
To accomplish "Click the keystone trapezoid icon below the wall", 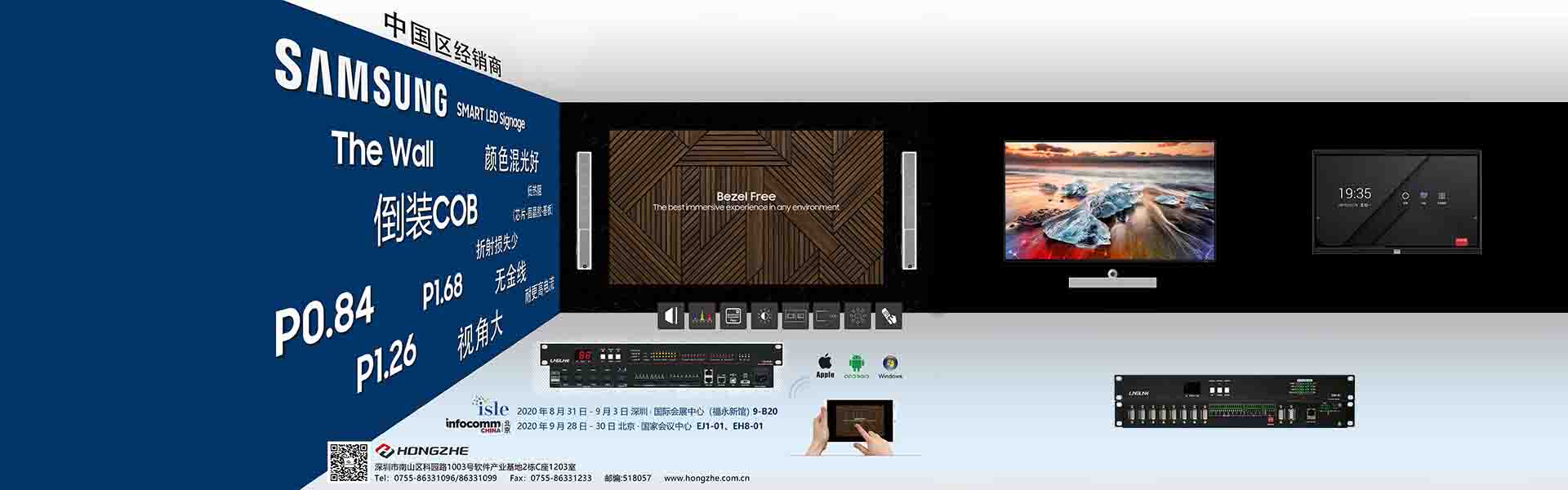I will (x=671, y=316).
